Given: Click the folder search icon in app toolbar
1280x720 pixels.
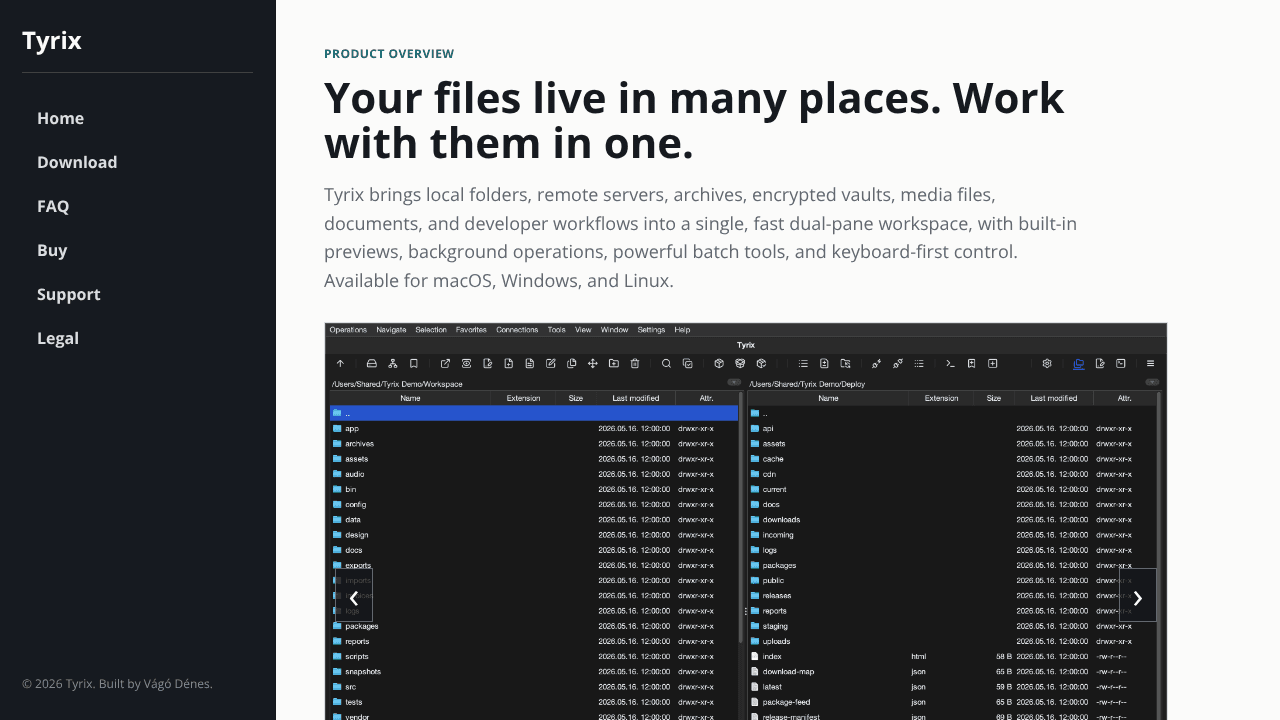Looking at the screenshot, I should [x=845, y=364].
